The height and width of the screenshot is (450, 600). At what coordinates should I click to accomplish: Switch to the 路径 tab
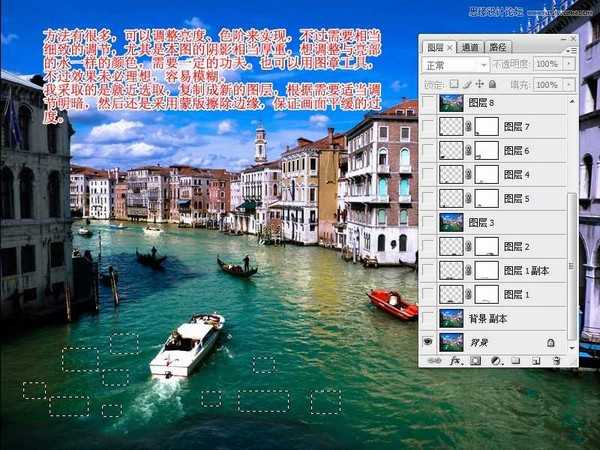pos(497,47)
